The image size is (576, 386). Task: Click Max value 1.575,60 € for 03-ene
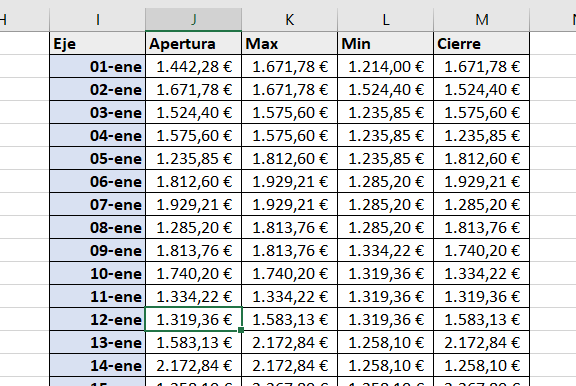point(289,112)
